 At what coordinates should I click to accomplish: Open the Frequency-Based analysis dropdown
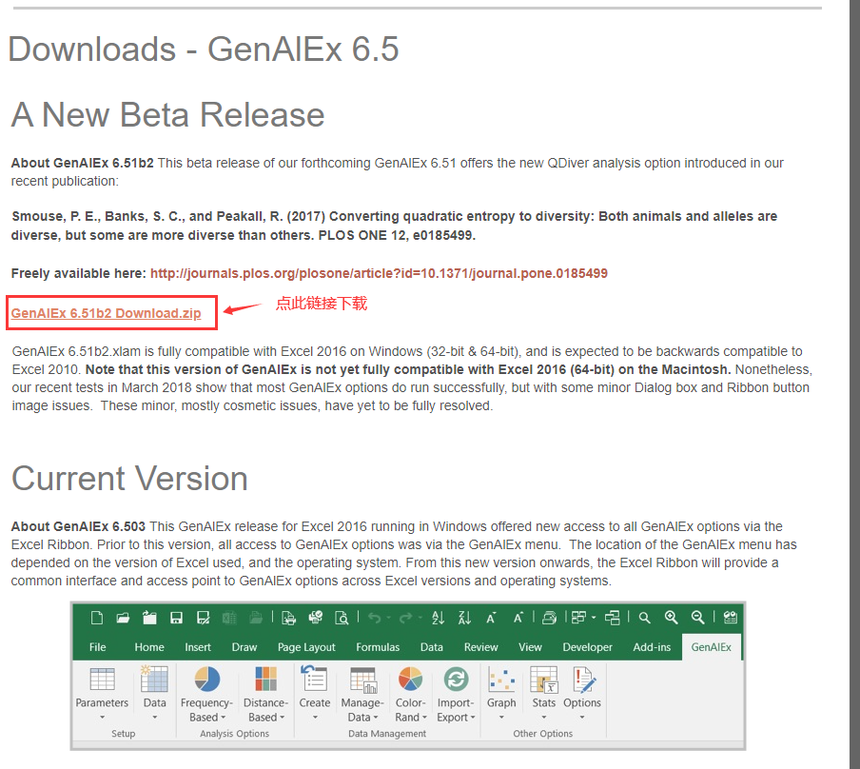click(207, 694)
